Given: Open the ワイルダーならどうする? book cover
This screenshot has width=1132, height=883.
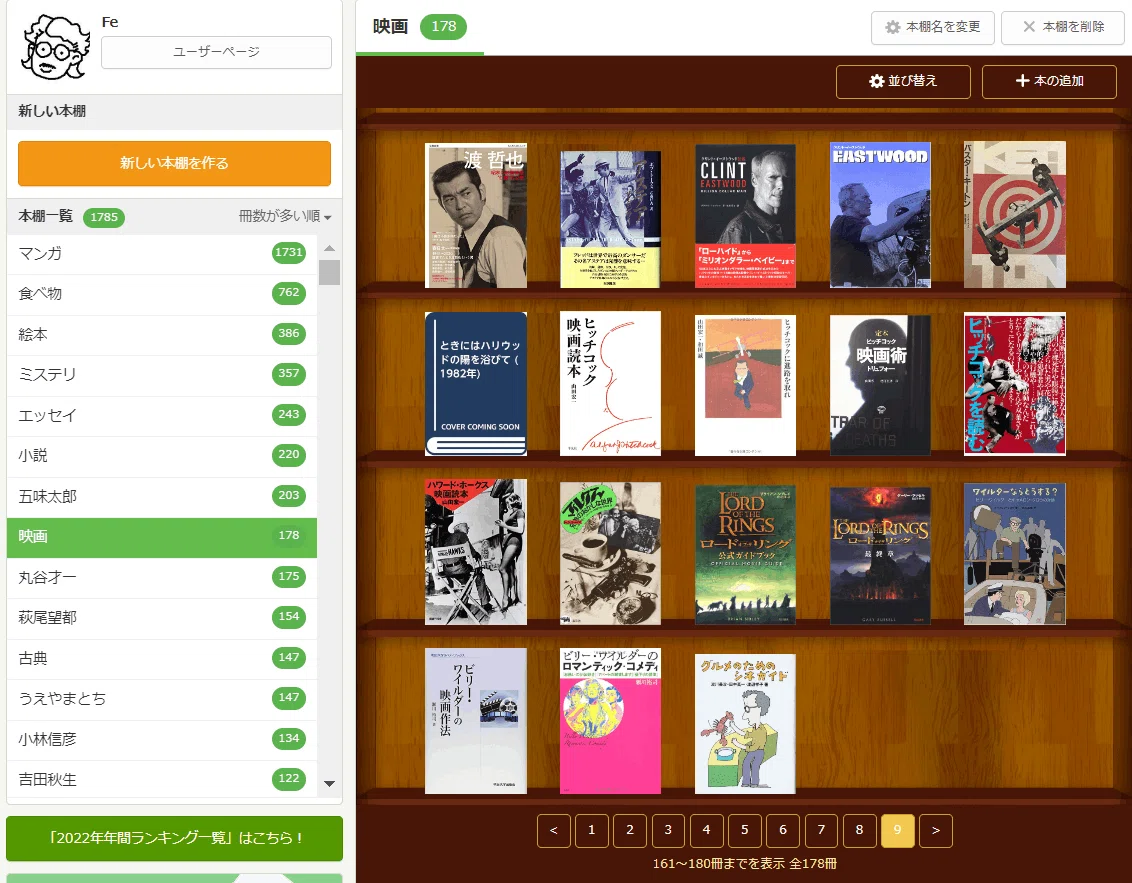Looking at the screenshot, I should (1014, 554).
